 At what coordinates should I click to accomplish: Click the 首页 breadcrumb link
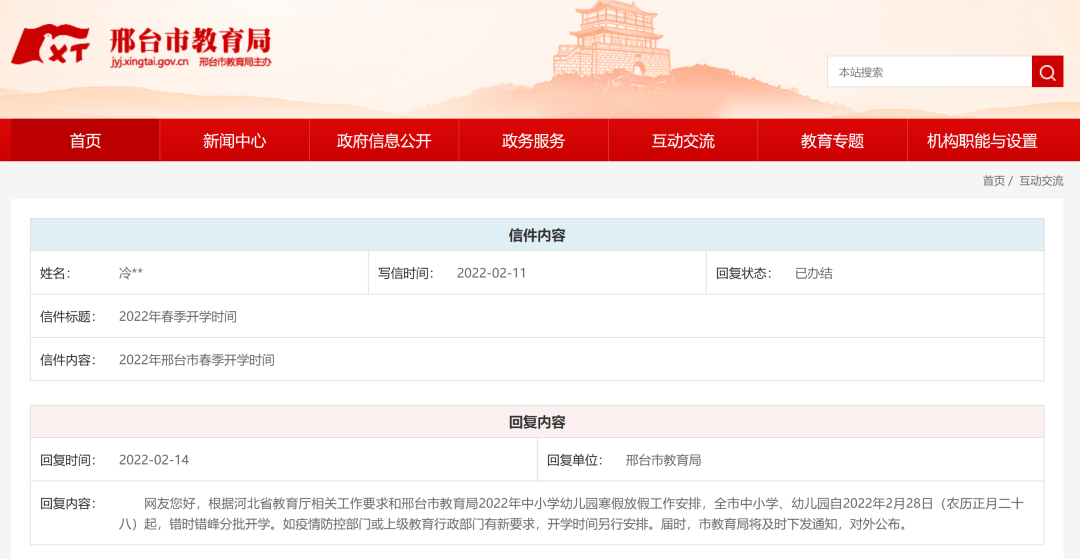pos(993,181)
